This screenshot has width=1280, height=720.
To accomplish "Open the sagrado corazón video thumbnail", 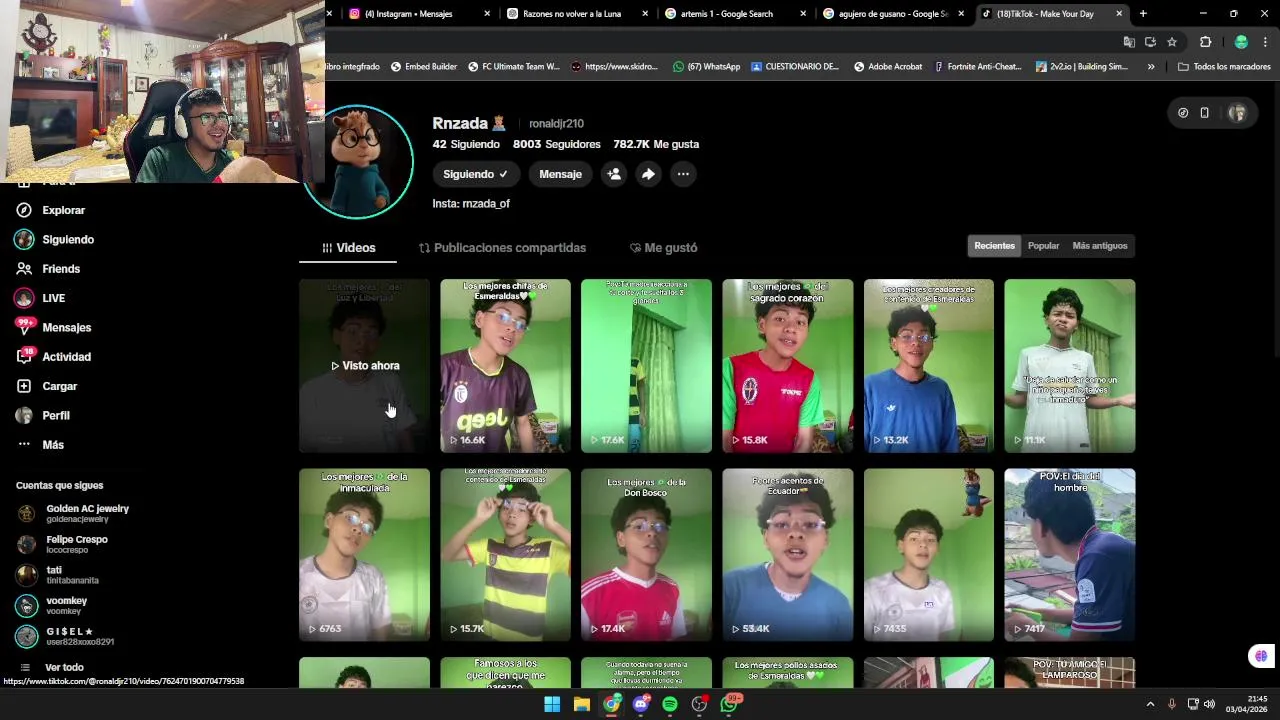I will (788, 366).
